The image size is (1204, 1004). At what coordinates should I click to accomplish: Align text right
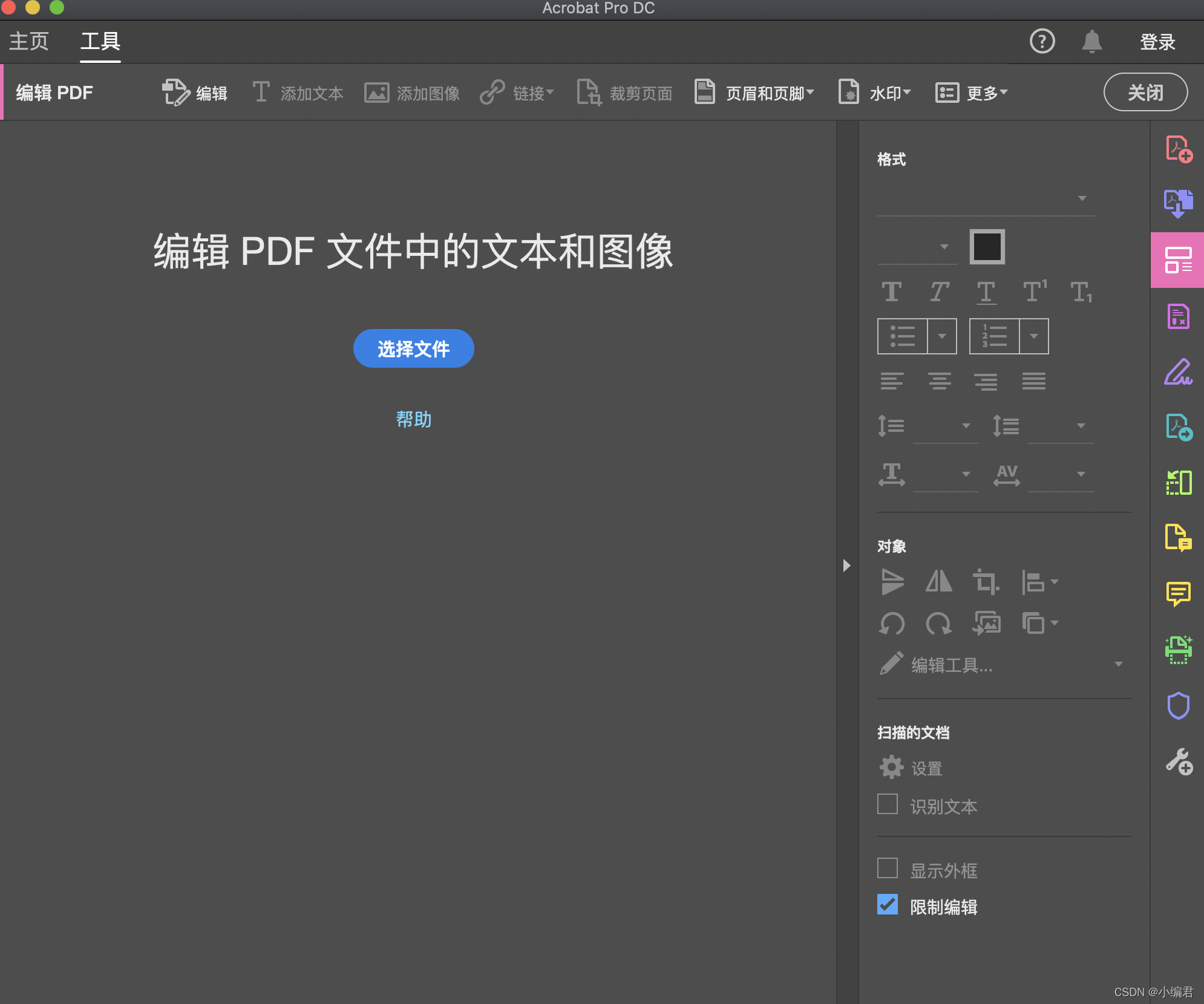pyautogui.click(x=986, y=381)
